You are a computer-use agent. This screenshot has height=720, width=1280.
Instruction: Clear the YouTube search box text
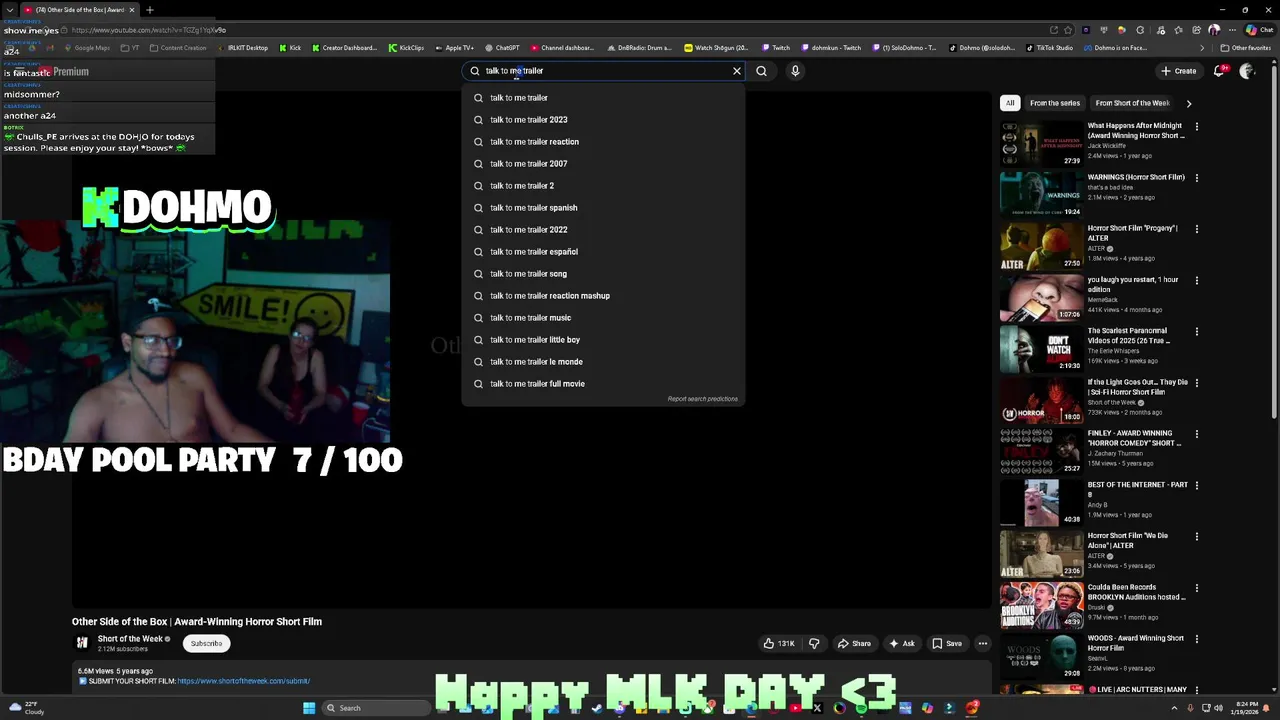pyautogui.click(x=737, y=71)
